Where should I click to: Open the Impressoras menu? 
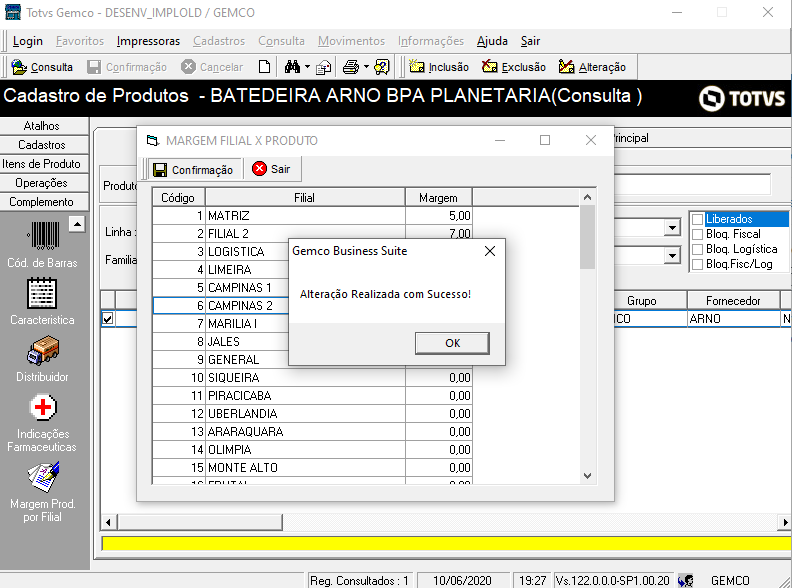(x=148, y=41)
